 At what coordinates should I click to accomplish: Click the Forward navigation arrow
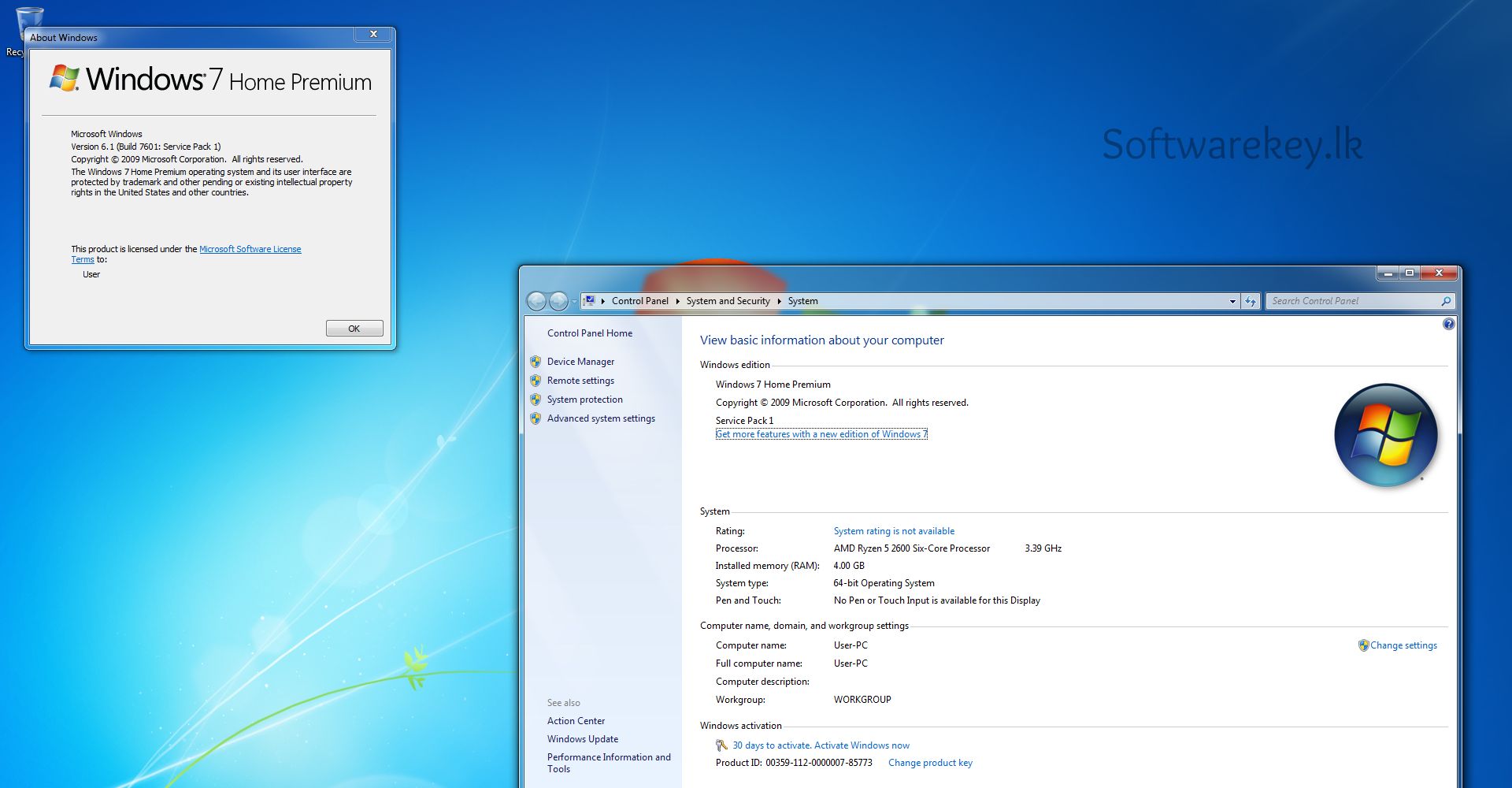point(558,301)
